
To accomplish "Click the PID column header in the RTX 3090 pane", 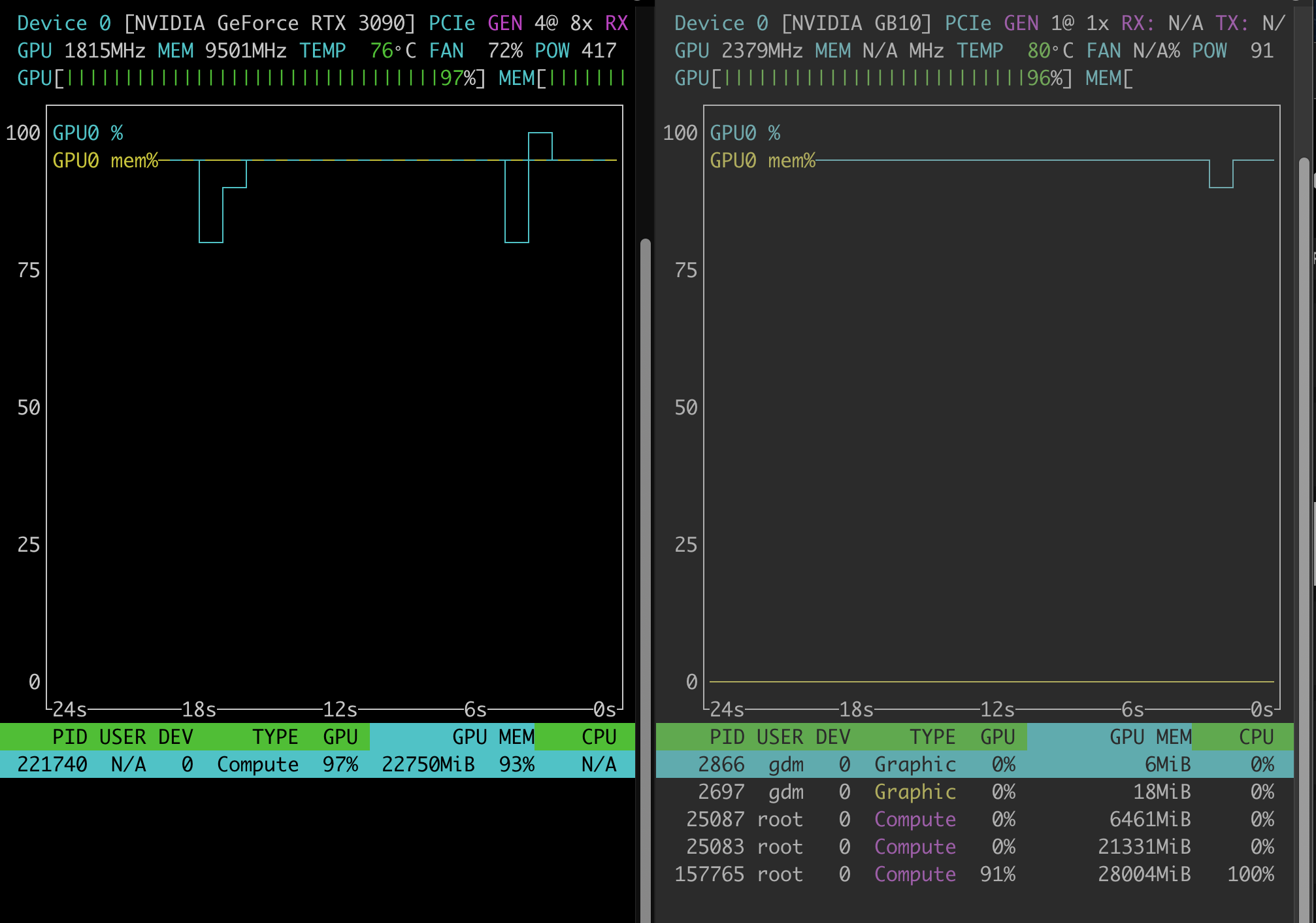I will point(69,737).
